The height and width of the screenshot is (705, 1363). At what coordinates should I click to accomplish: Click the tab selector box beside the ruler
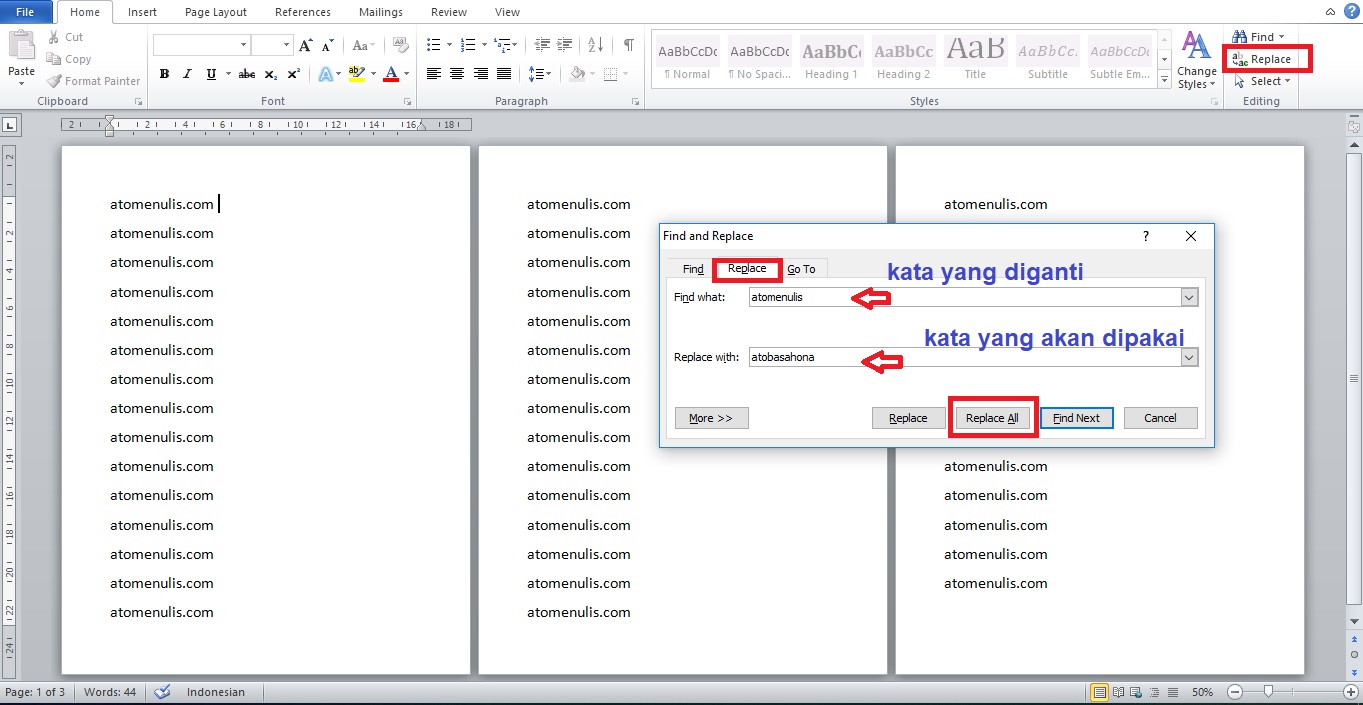point(10,125)
